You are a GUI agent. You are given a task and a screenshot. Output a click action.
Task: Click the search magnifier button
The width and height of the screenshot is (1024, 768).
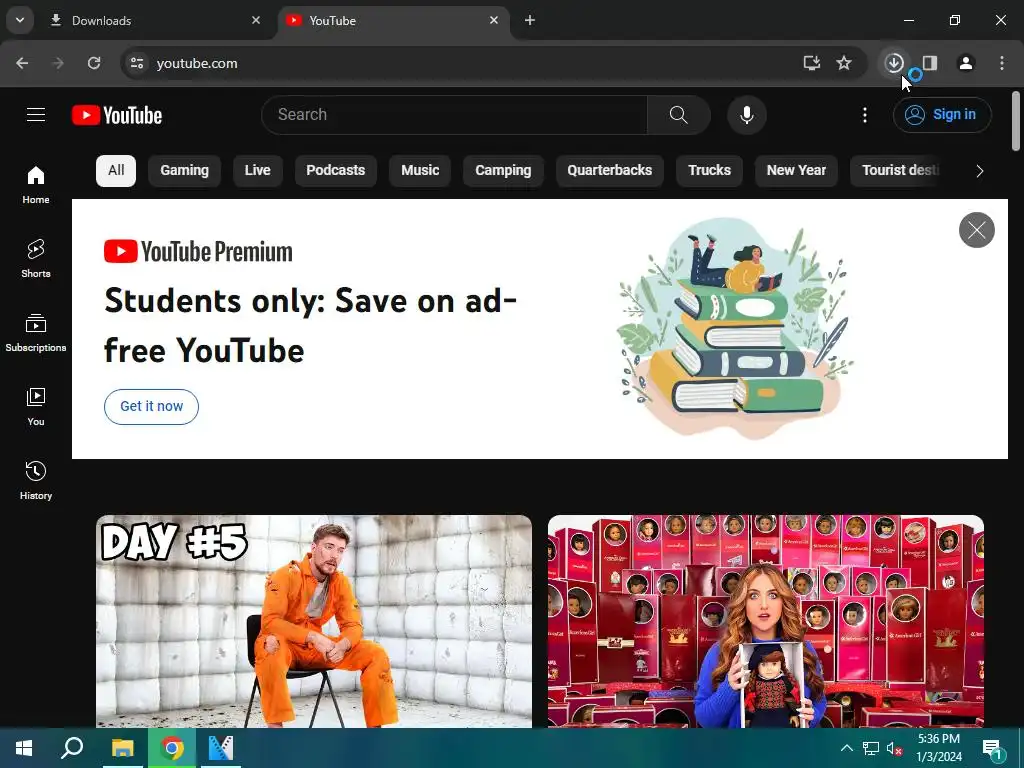coord(679,115)
